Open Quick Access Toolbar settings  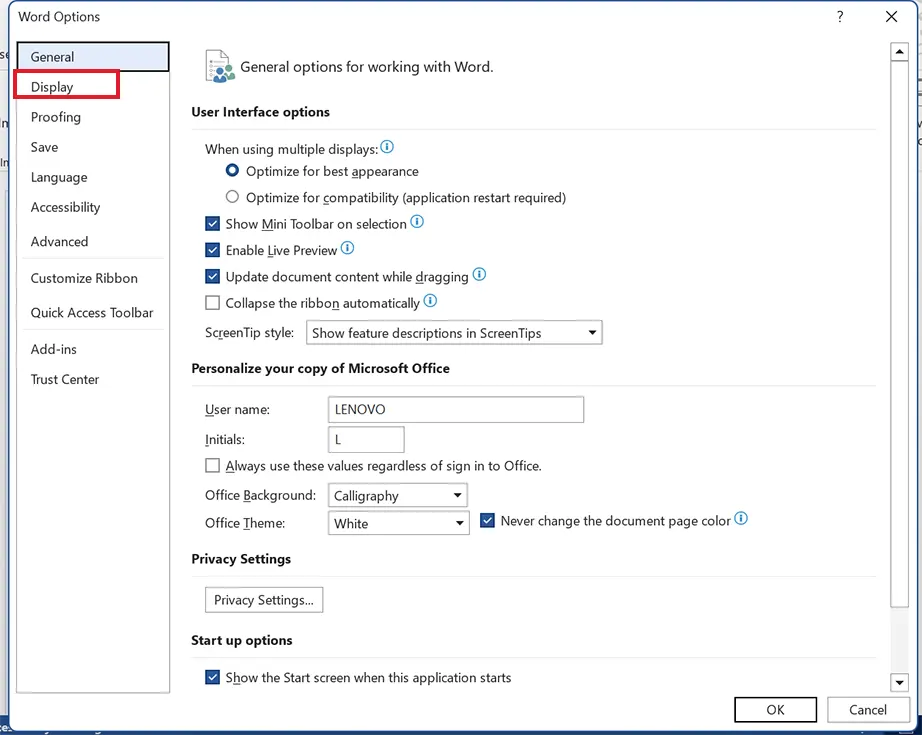click(93, 313)
